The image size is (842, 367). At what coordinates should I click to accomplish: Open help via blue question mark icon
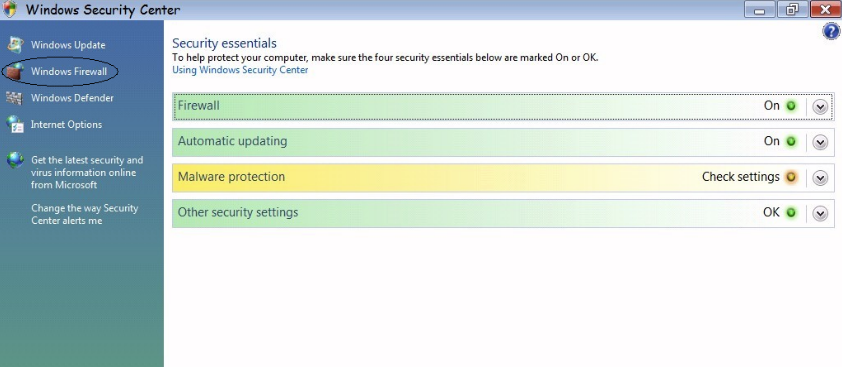pos(831,32)
